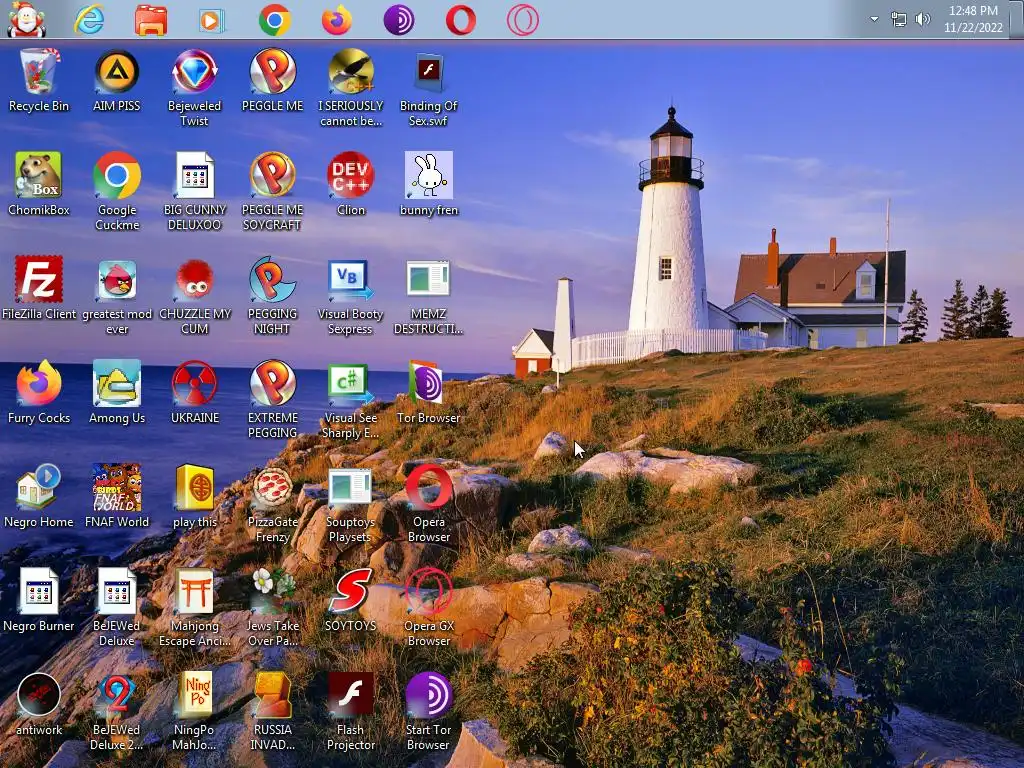Select the bunny fren desktop icon

[428, 185]
